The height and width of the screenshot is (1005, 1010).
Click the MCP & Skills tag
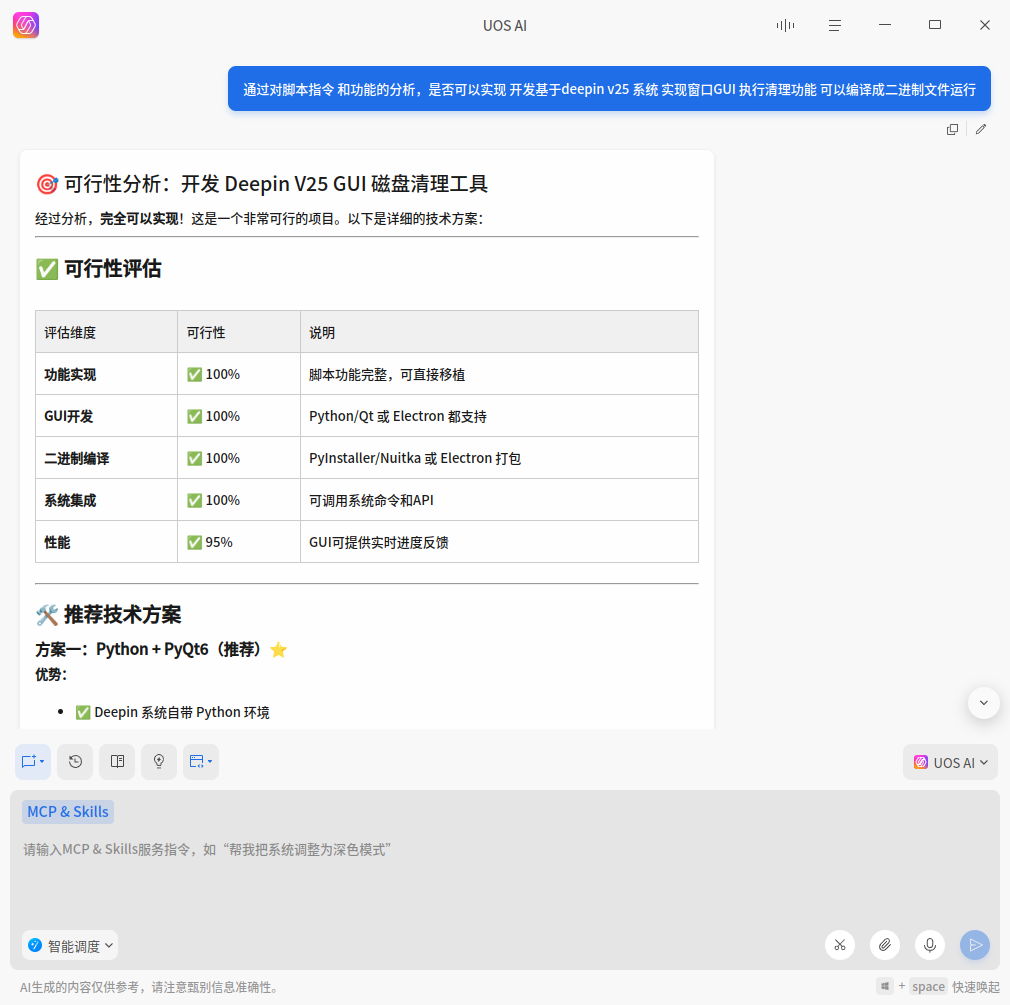coord(68,812)
